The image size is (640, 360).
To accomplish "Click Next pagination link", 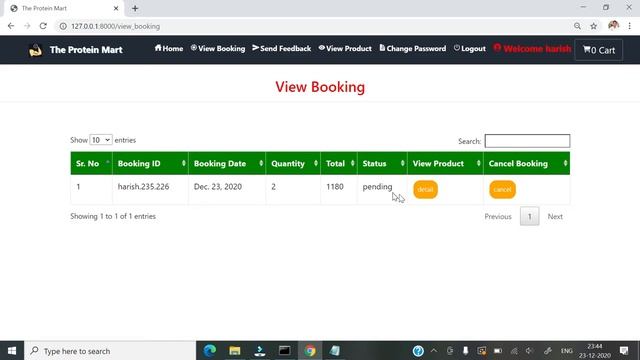I will tap(555, 217).
